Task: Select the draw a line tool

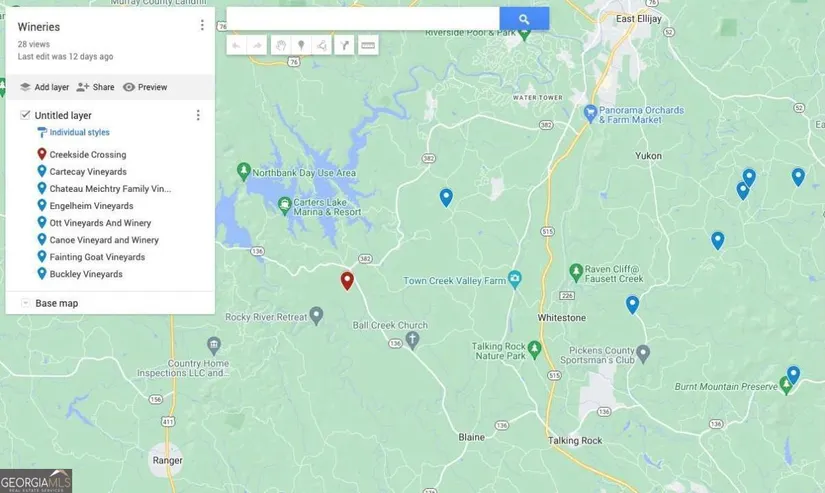Action: (x=322, y=45)
